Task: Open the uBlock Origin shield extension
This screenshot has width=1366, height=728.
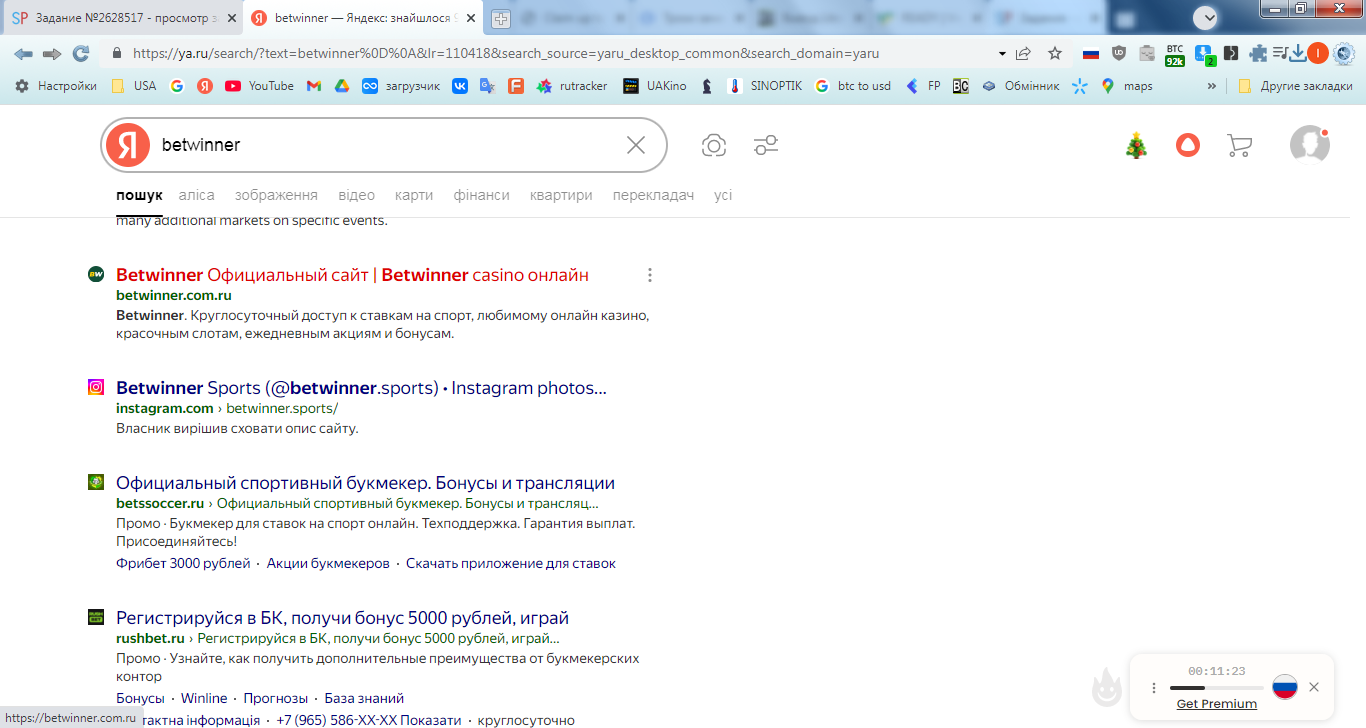Action: (1119, 54)
